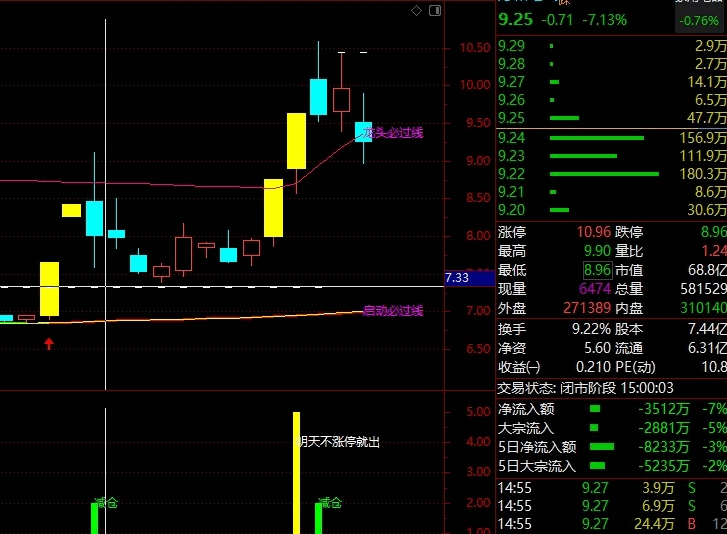
Task: Click the 大宗流入 value -2881万
Action: pos(663,428)
